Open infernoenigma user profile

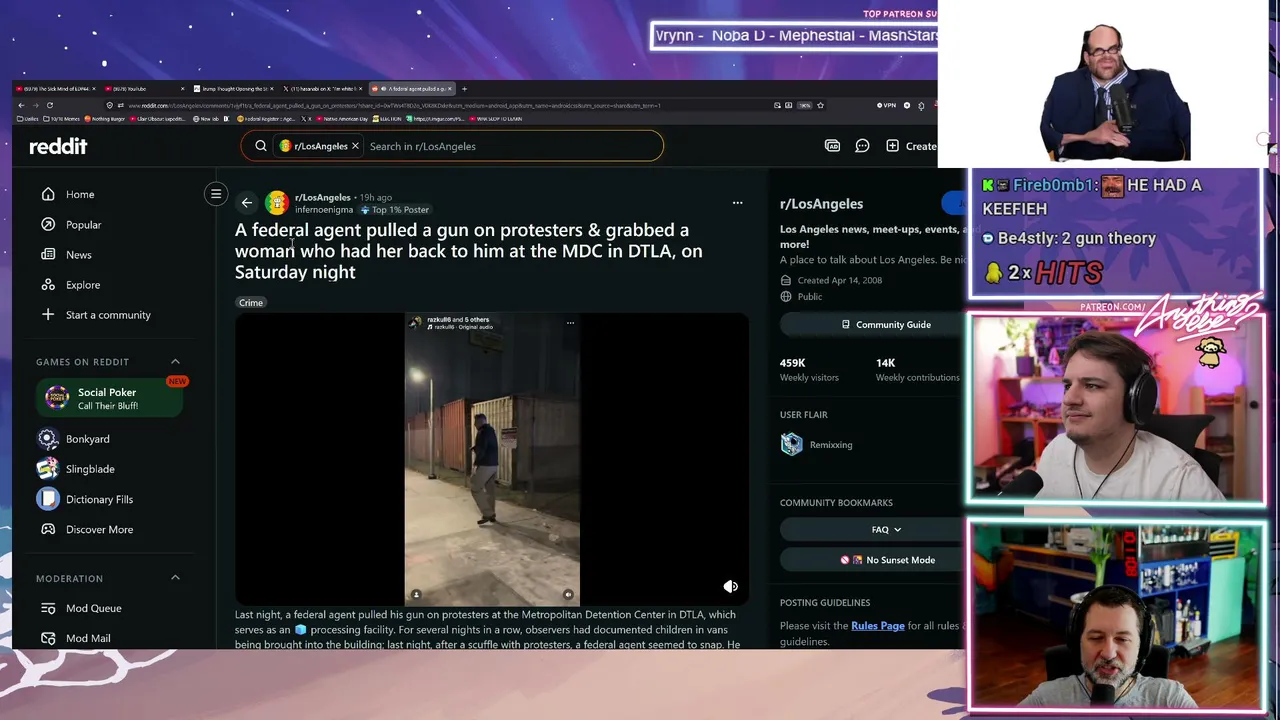click(x=324, y=210)
